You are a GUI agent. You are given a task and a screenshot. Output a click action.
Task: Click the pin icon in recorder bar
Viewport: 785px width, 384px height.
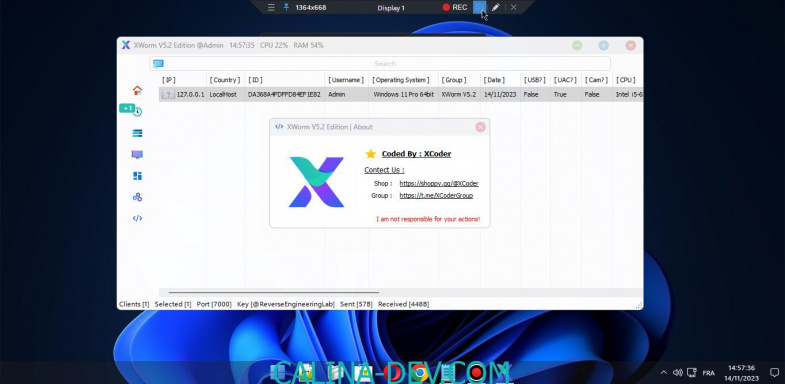coord(286,8)
